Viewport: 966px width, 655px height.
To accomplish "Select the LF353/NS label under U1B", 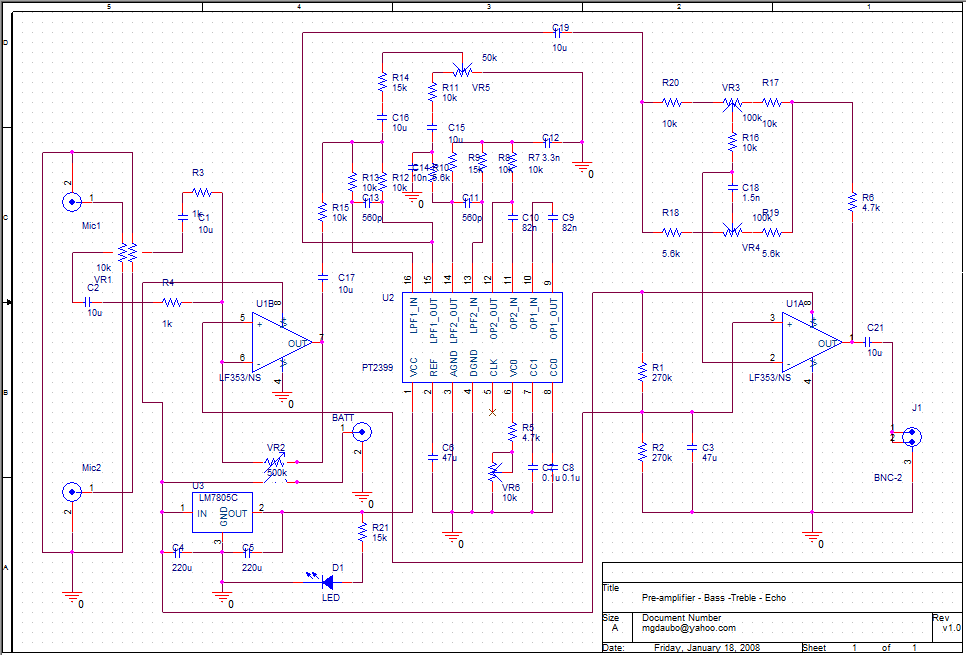I will [240, 377].
